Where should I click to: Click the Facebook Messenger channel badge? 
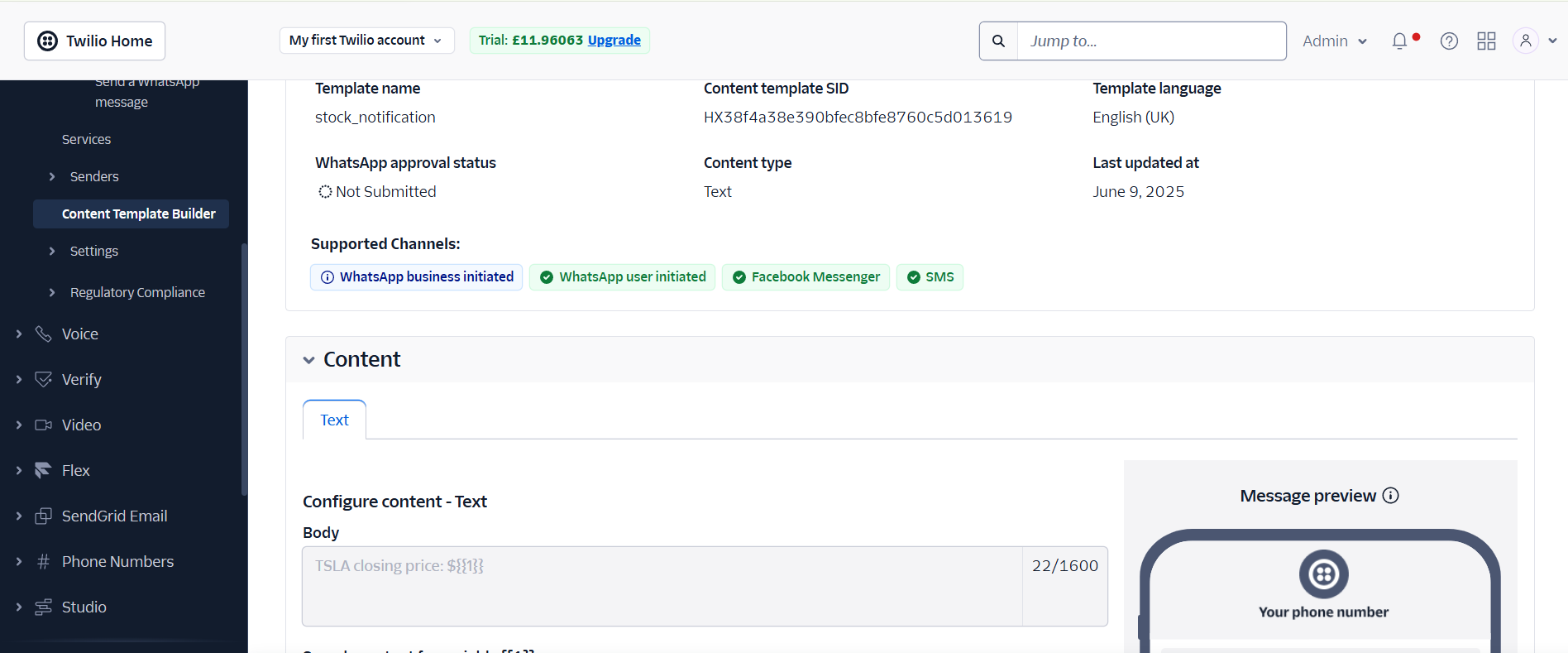[x=806, y=277]
